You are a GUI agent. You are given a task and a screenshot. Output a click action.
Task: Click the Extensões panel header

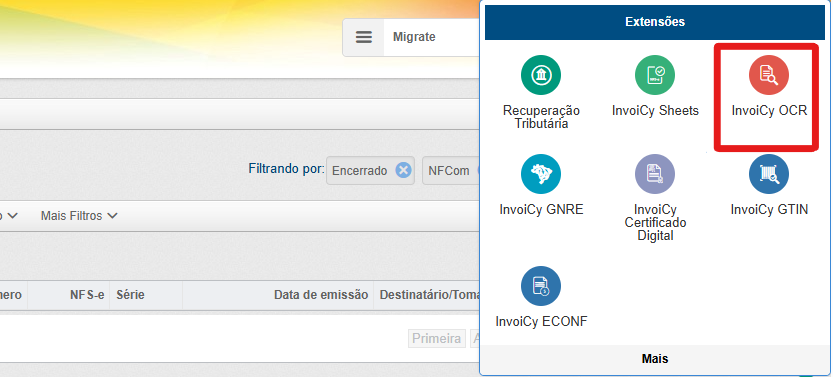(654, 22)
